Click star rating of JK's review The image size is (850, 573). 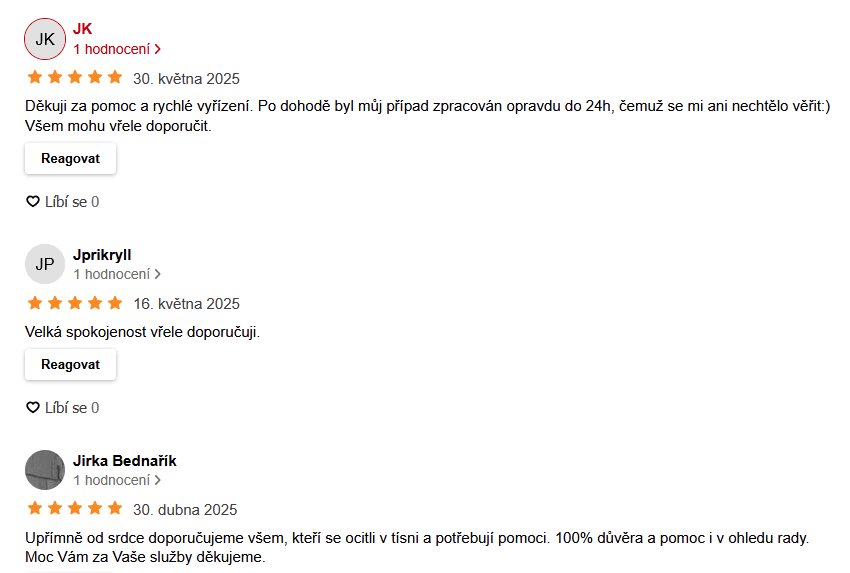75,77
